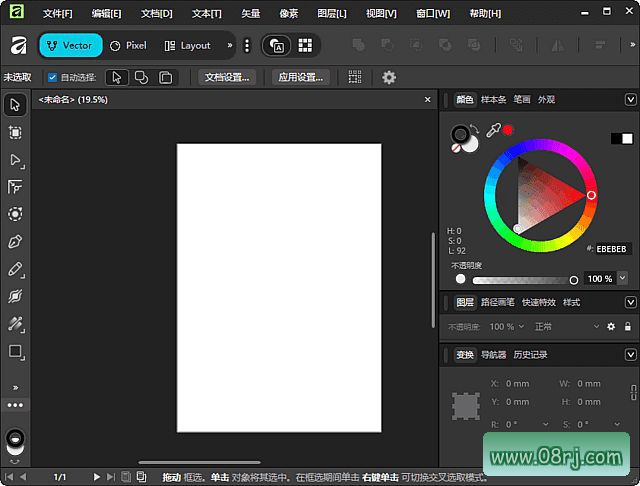The height and width of the screenshot is (486, 640).
Task: Click the 应用设置... button
Action: (301, 77)
